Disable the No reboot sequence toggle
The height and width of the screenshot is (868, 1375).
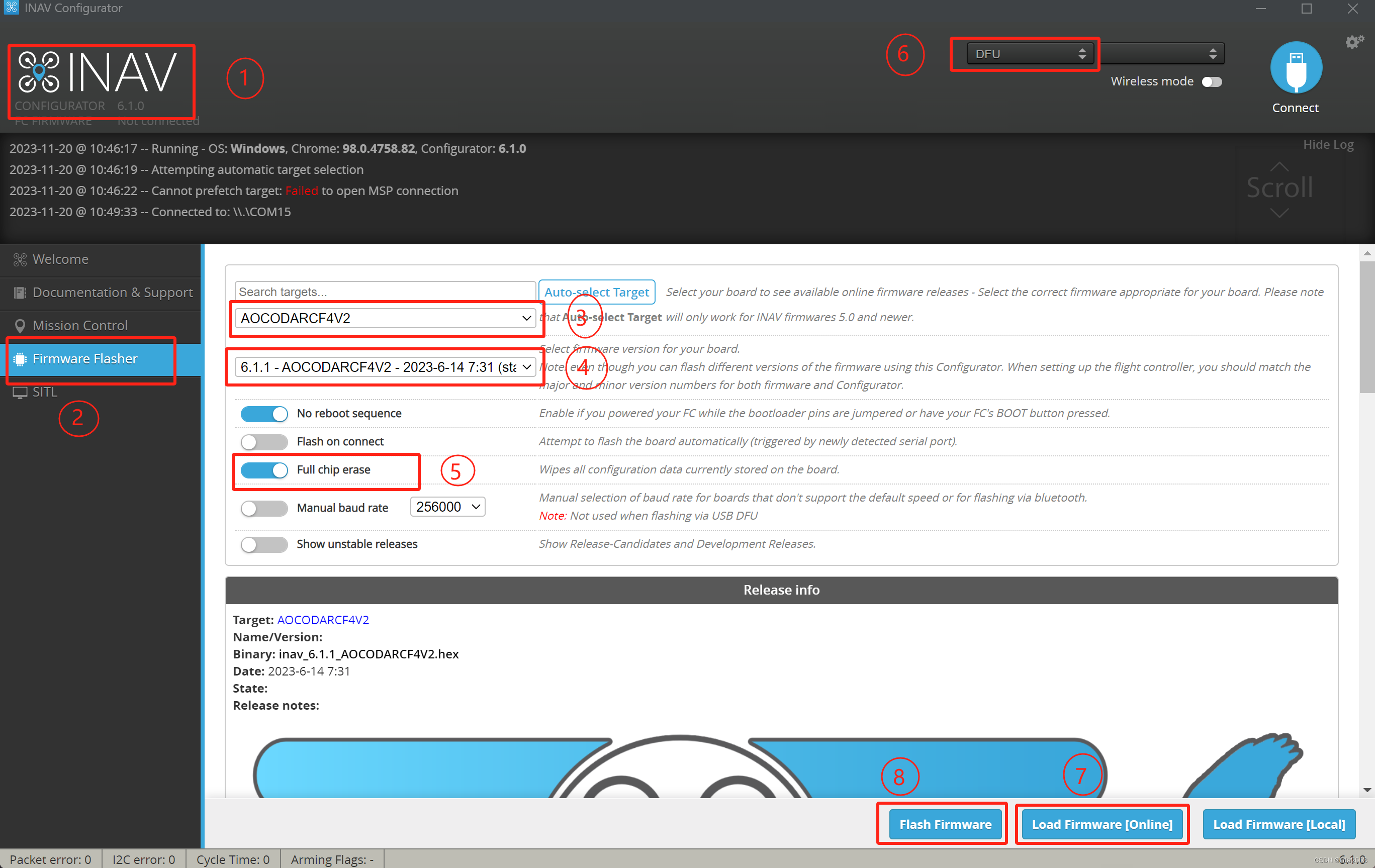pos(264,414)
